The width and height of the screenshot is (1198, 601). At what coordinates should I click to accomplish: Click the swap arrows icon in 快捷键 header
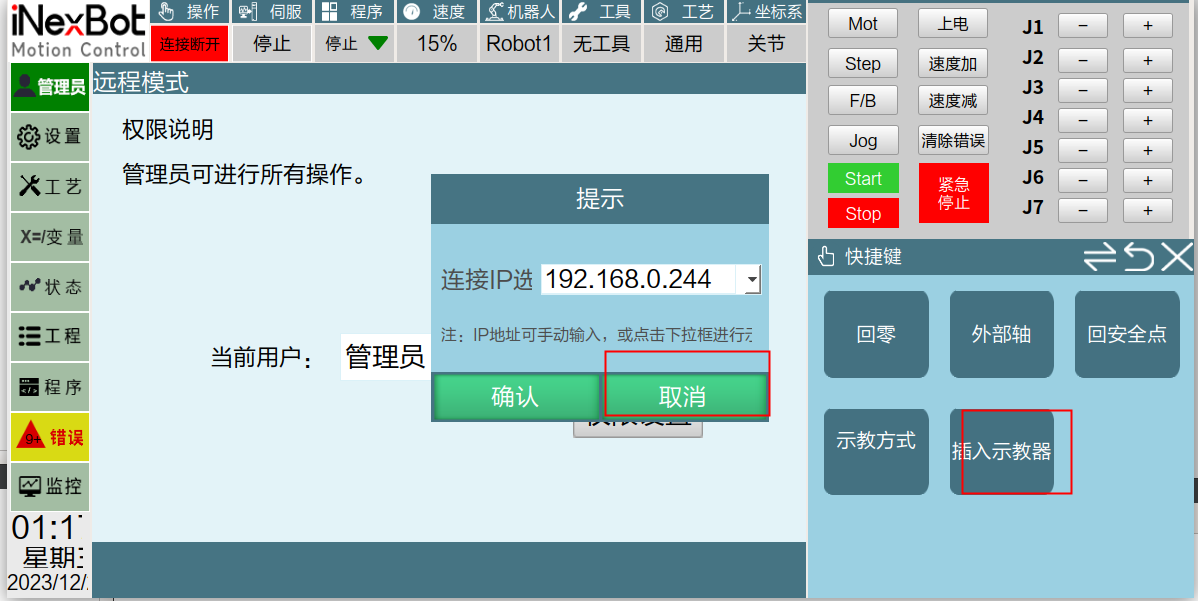point(1099,257)
